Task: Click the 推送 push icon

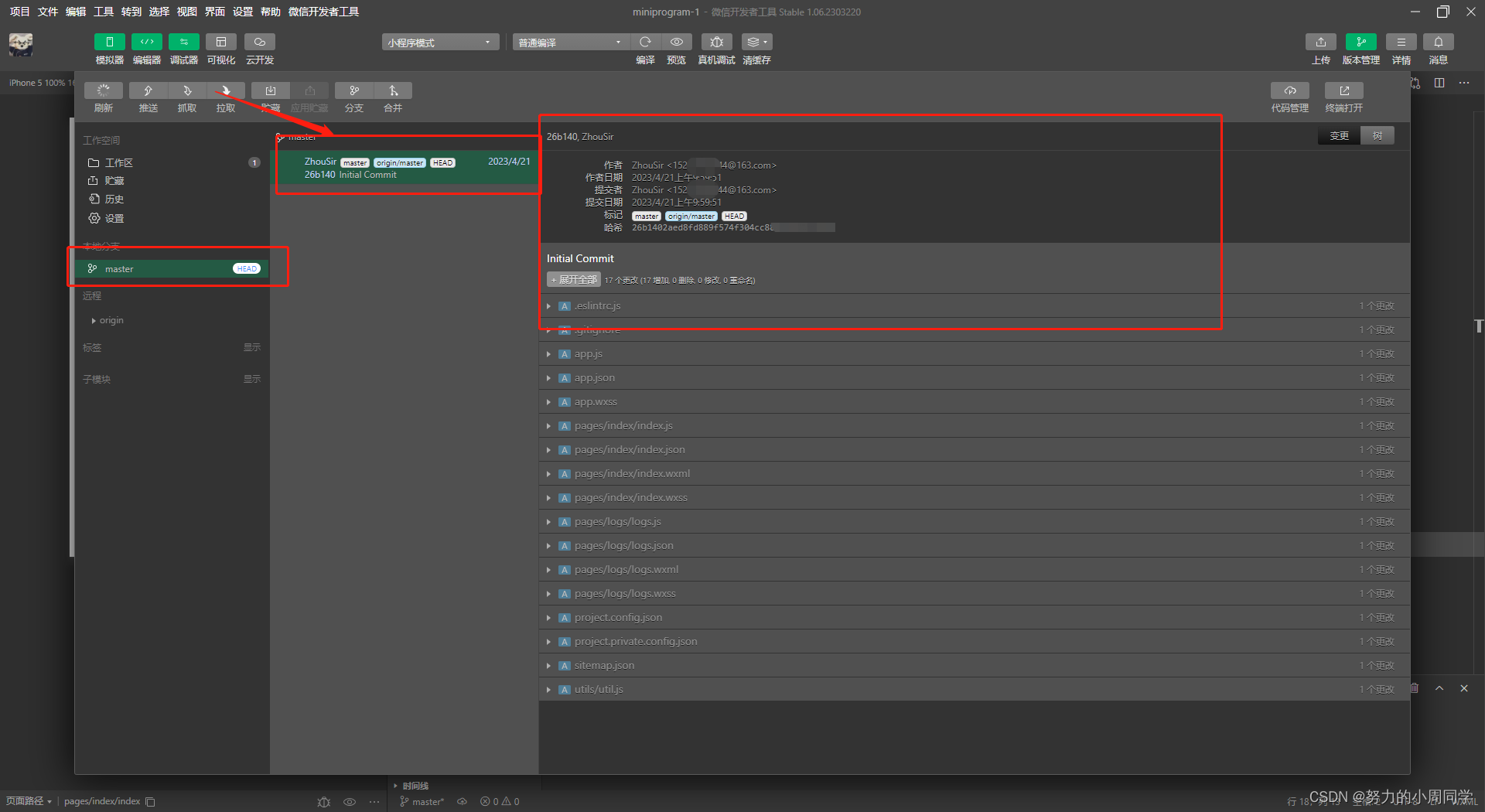Action: click(148, 90)
